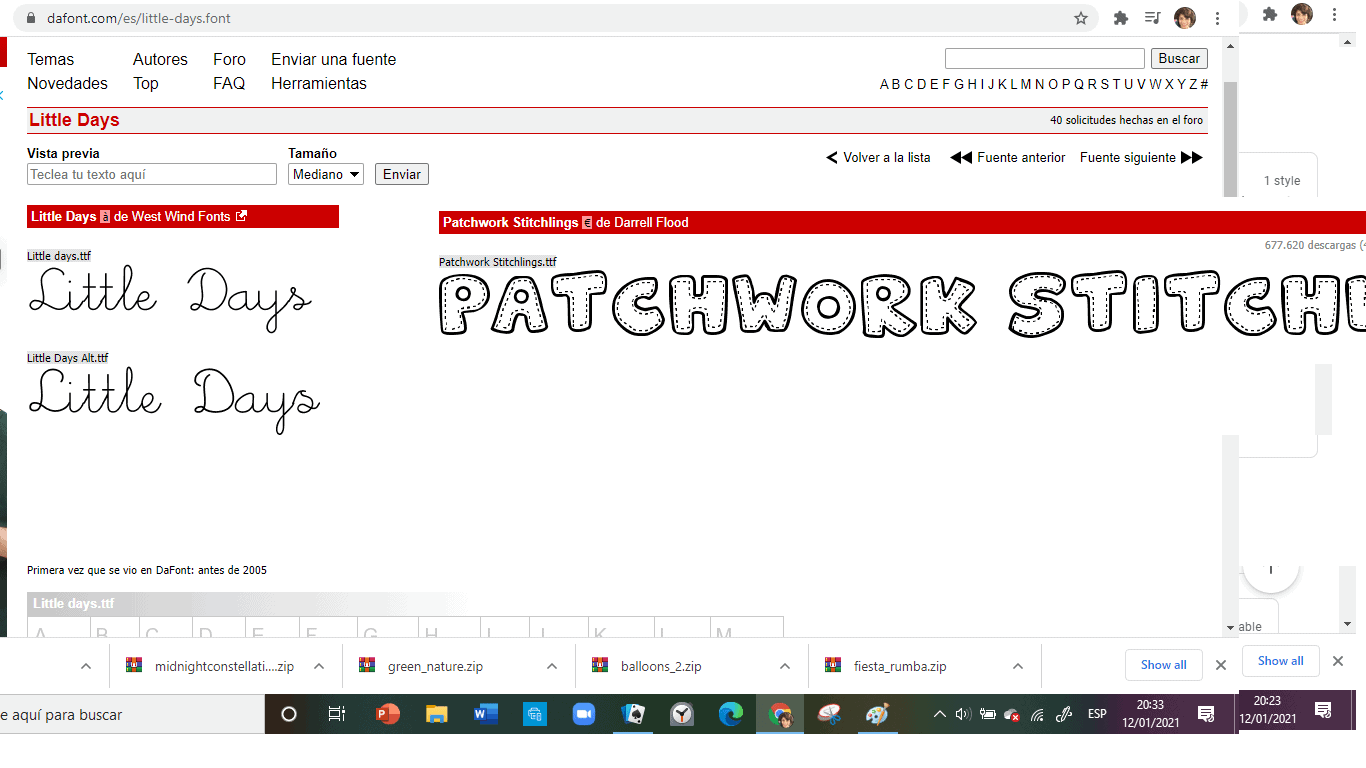Click the lock icon beside the dafont.com URL
1366x768 pixels.
coord(30,18)
